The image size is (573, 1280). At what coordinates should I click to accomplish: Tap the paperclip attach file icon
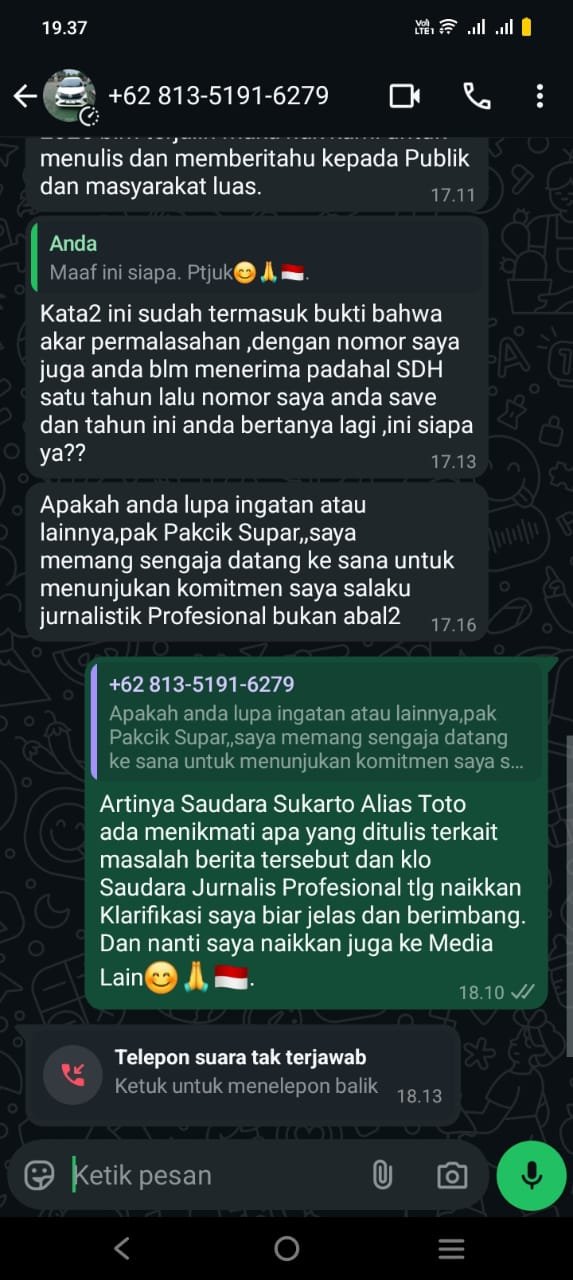[x=382, y=1175]
